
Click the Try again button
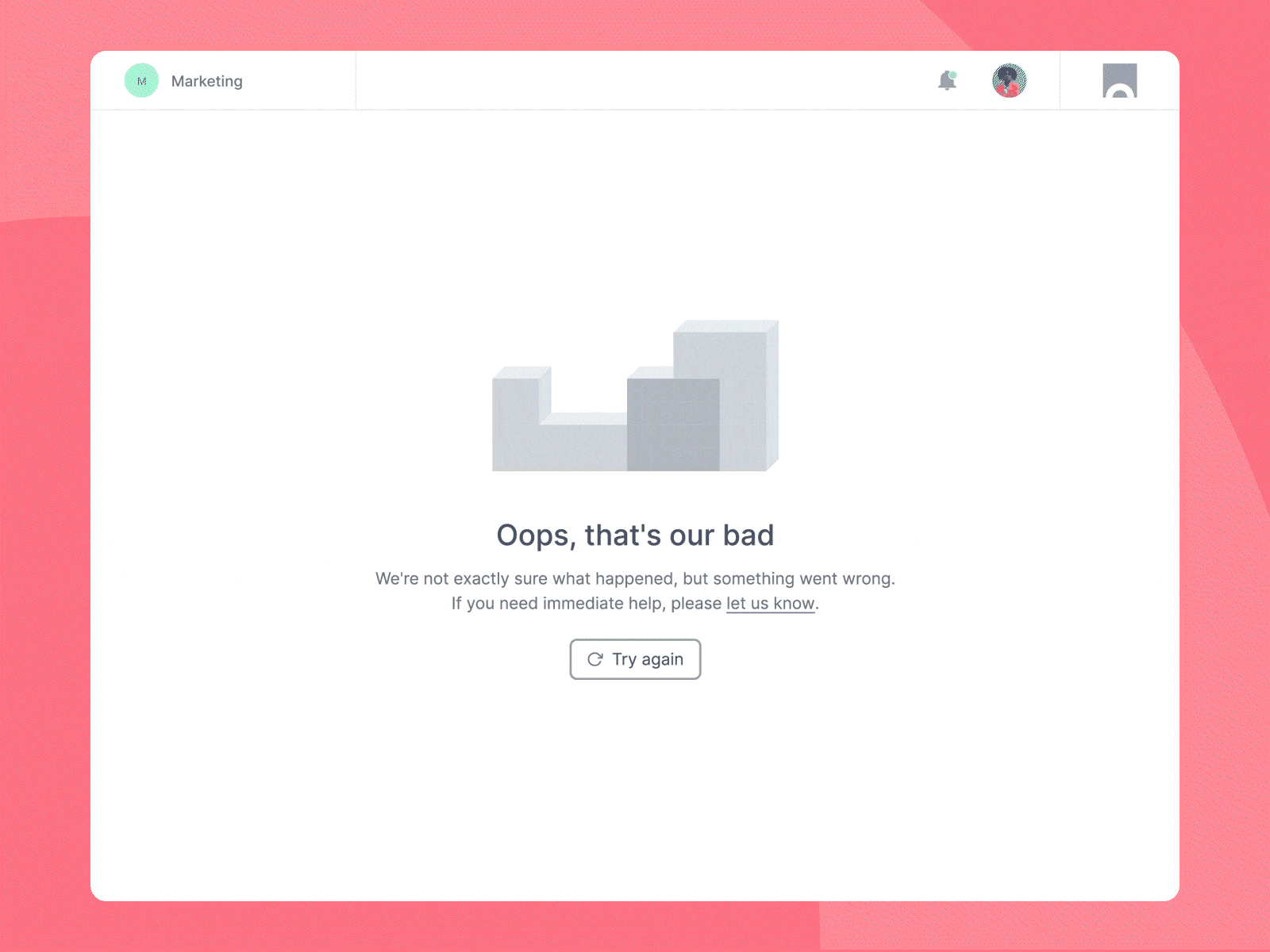click(635, 659)
